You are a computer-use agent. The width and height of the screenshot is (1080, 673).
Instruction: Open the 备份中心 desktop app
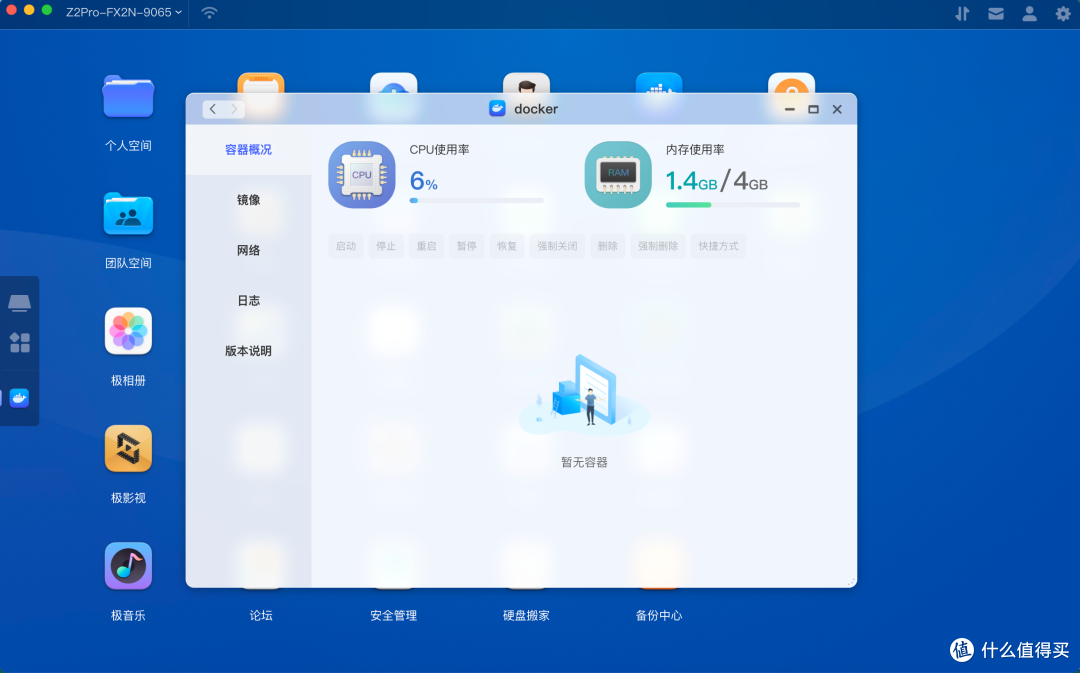[659, 615]
